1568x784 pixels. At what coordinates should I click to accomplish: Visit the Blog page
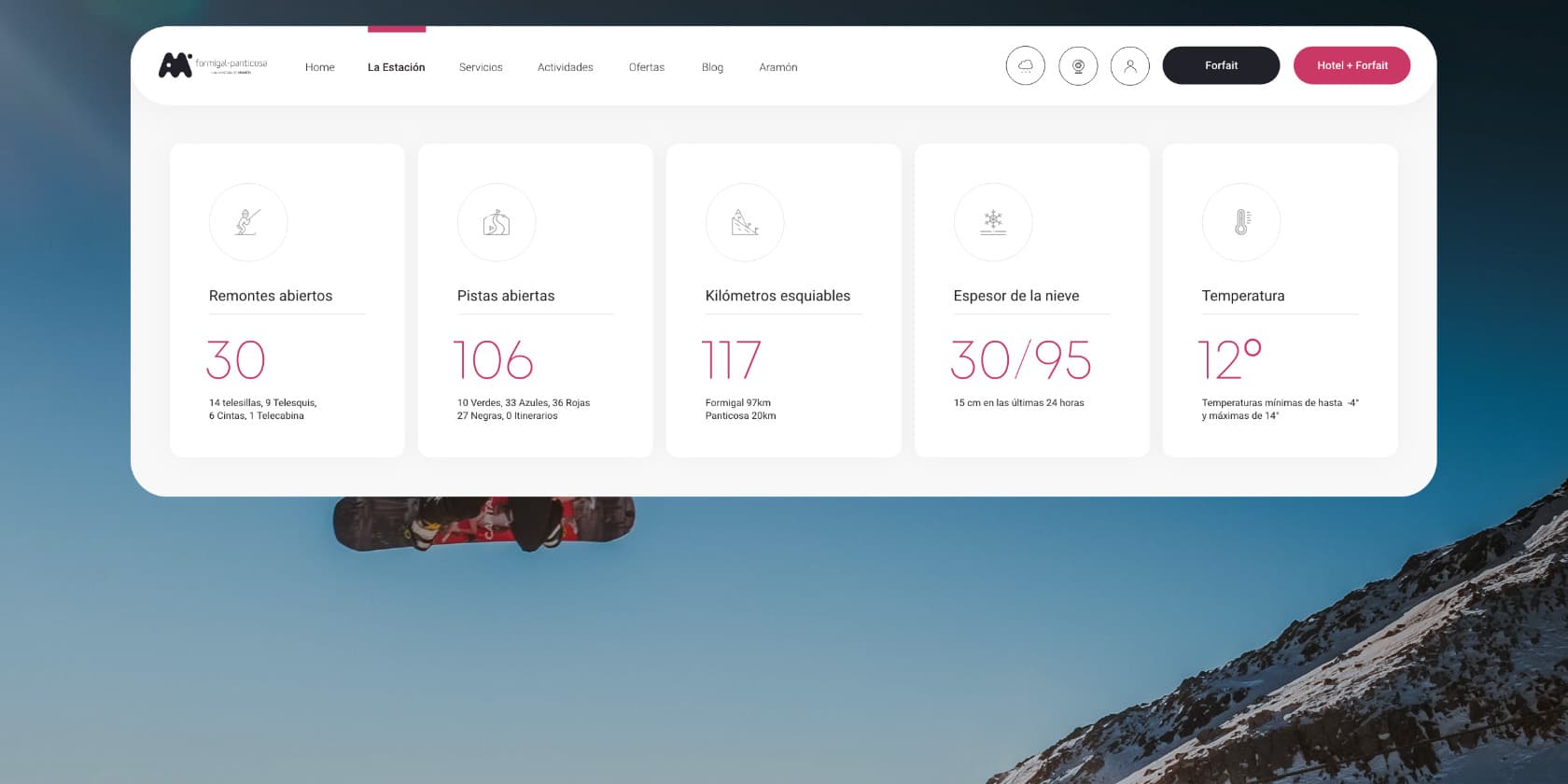pos(712,67)
